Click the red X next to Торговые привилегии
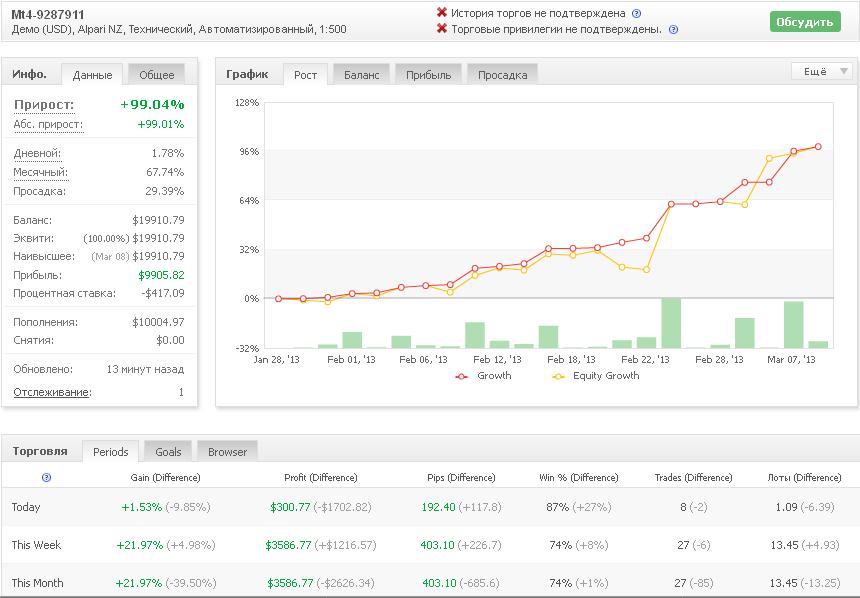This screenshot has width=860, height=598. 442,28
